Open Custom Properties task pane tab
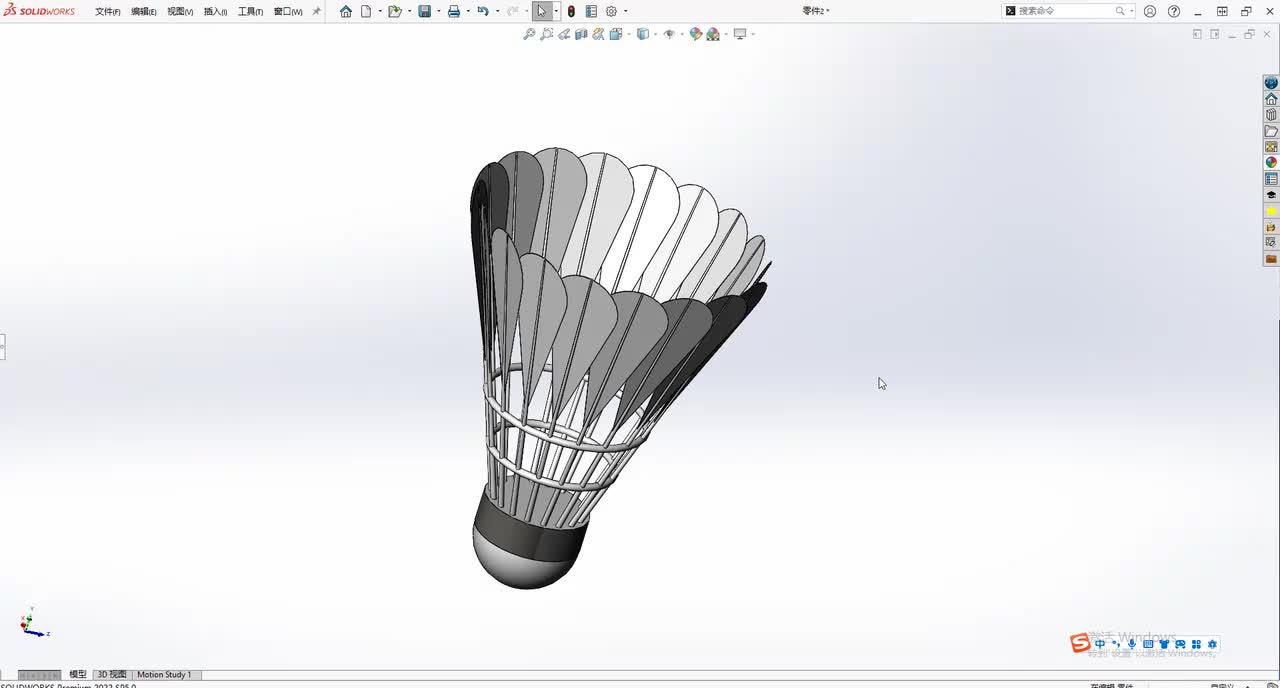The width and height of the screenshot is (1280, 688). pyautogui.click(x=1271, y=179)
